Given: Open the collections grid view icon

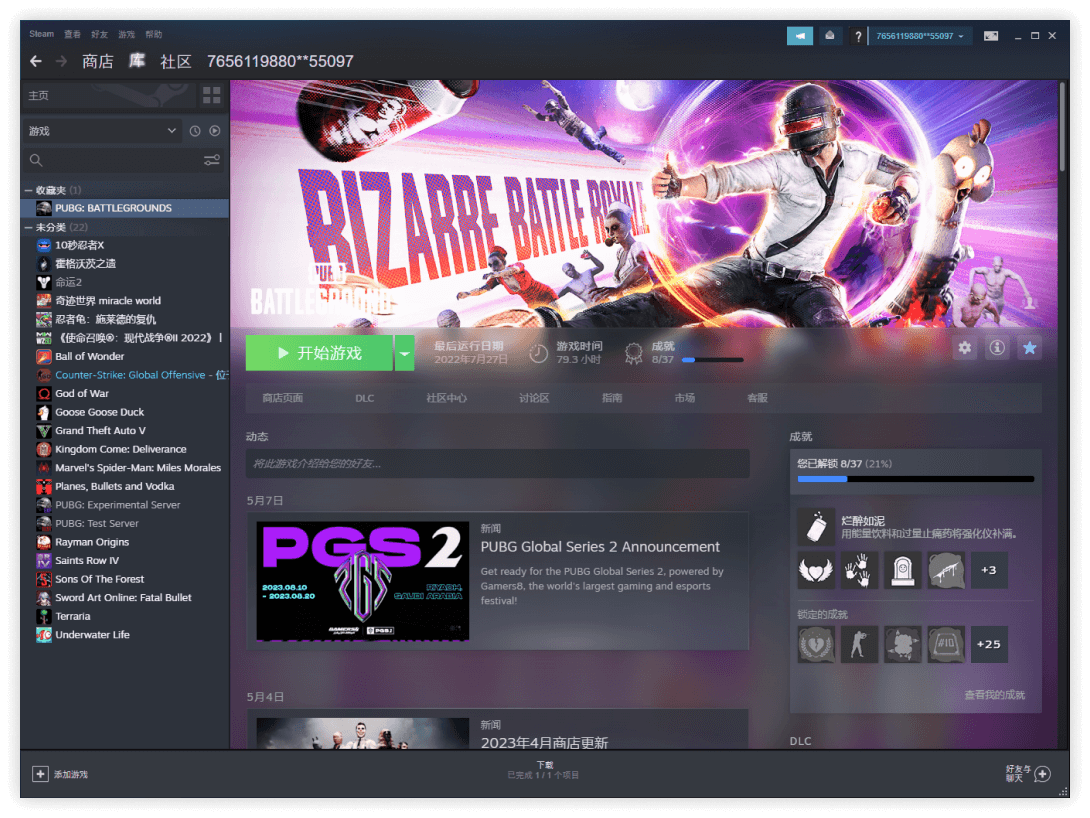Looking at the screenshot, I should click(x=211, y=95).
